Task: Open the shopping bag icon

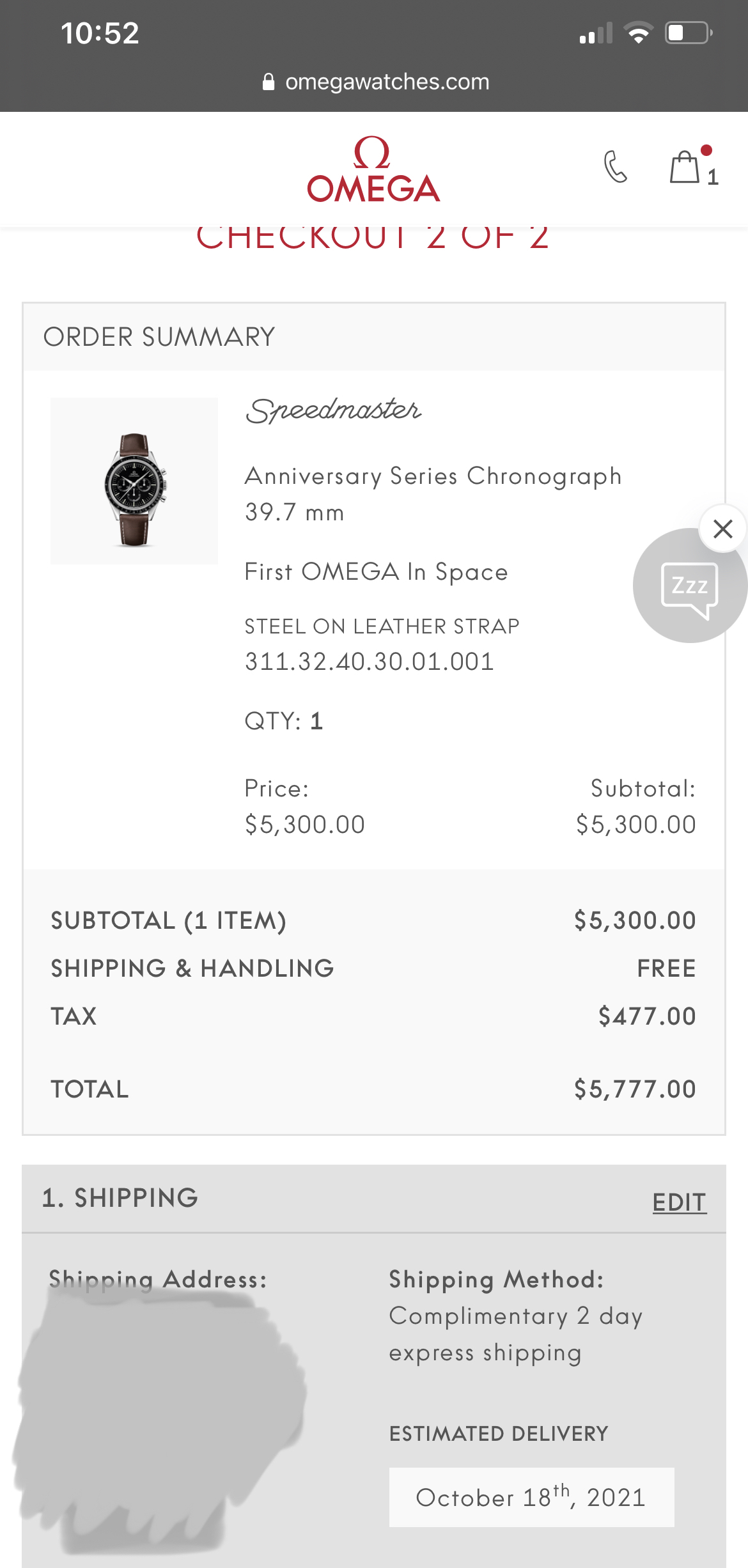Action: point(685,168)
